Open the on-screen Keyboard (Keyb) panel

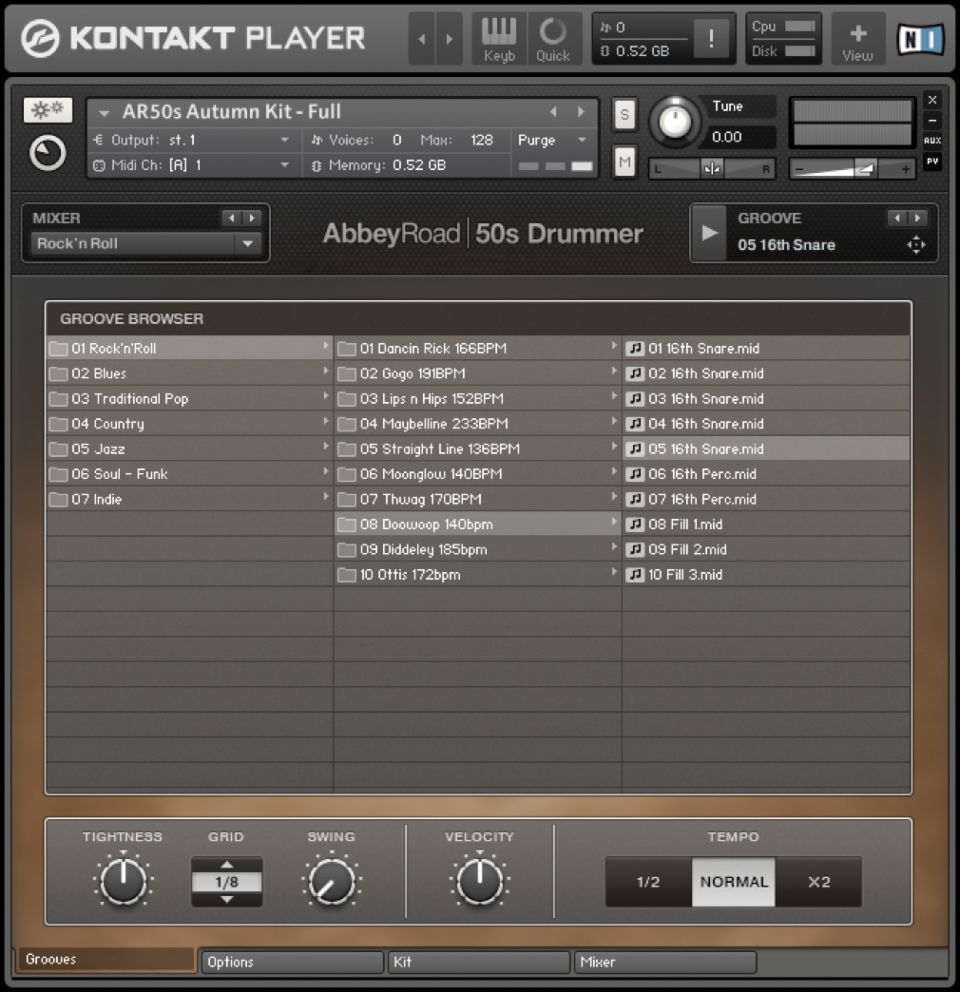coord(498,39)
